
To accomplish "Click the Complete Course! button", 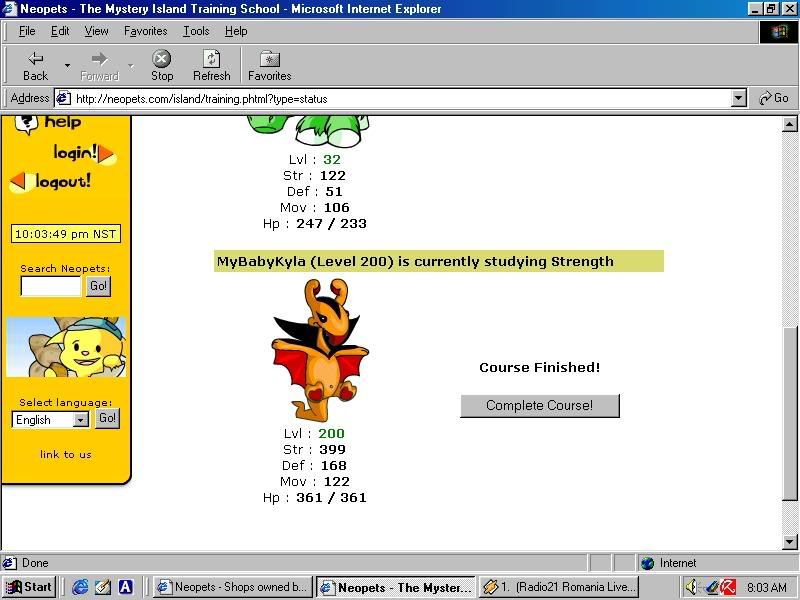I will pyautogui.click(x=540, y=406).
